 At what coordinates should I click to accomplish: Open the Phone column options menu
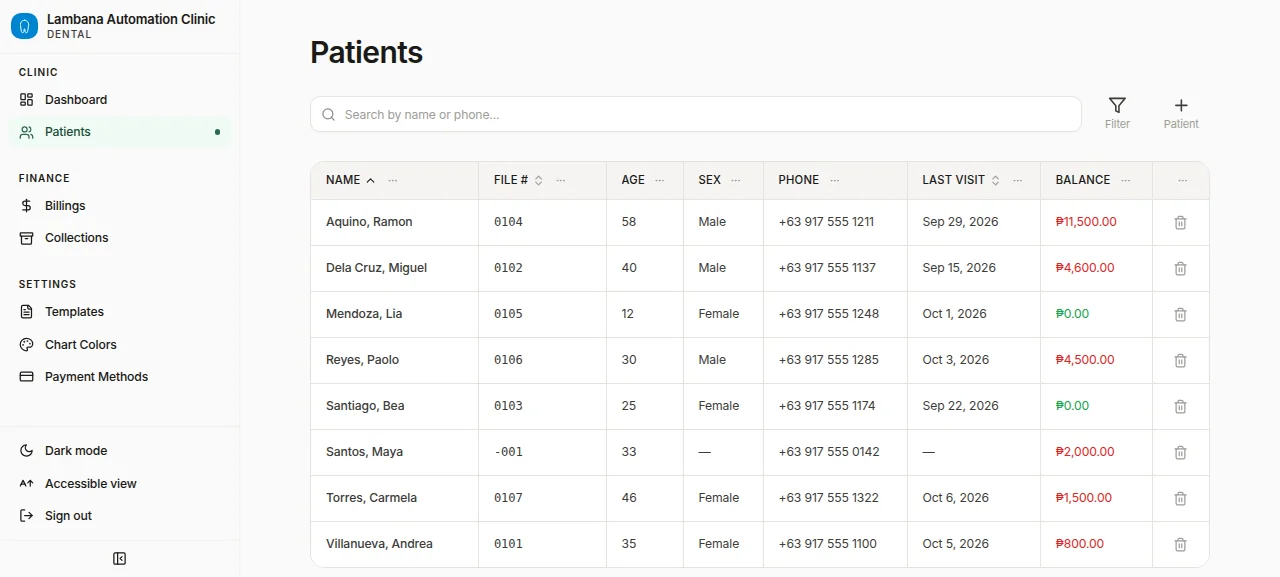tap(835, 180)
